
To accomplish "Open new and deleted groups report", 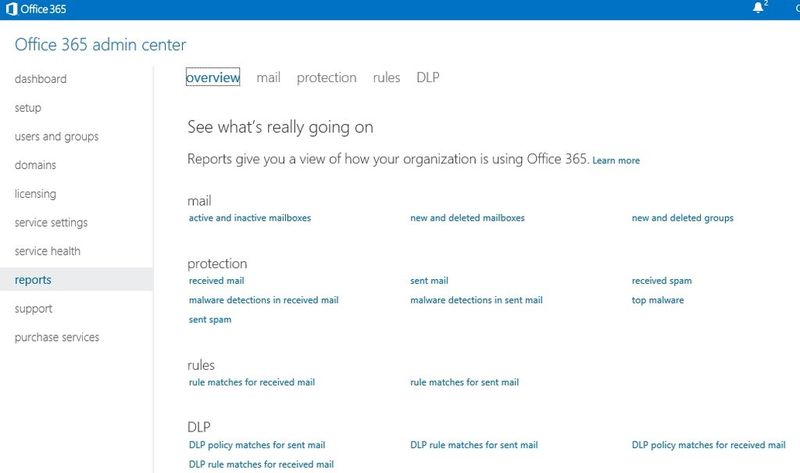I will (683, 218).
